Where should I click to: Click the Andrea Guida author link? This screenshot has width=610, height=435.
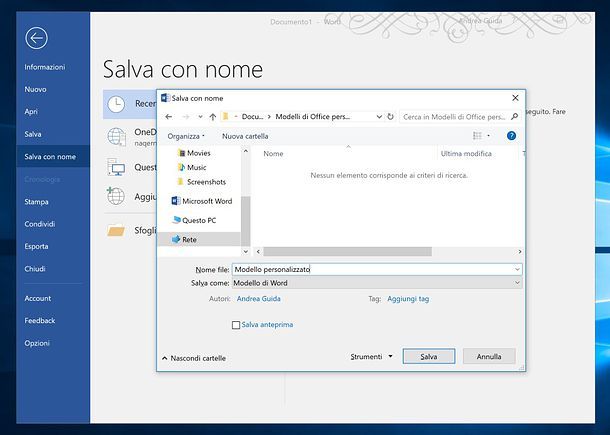pyautogui.click(x=259, y=299)
